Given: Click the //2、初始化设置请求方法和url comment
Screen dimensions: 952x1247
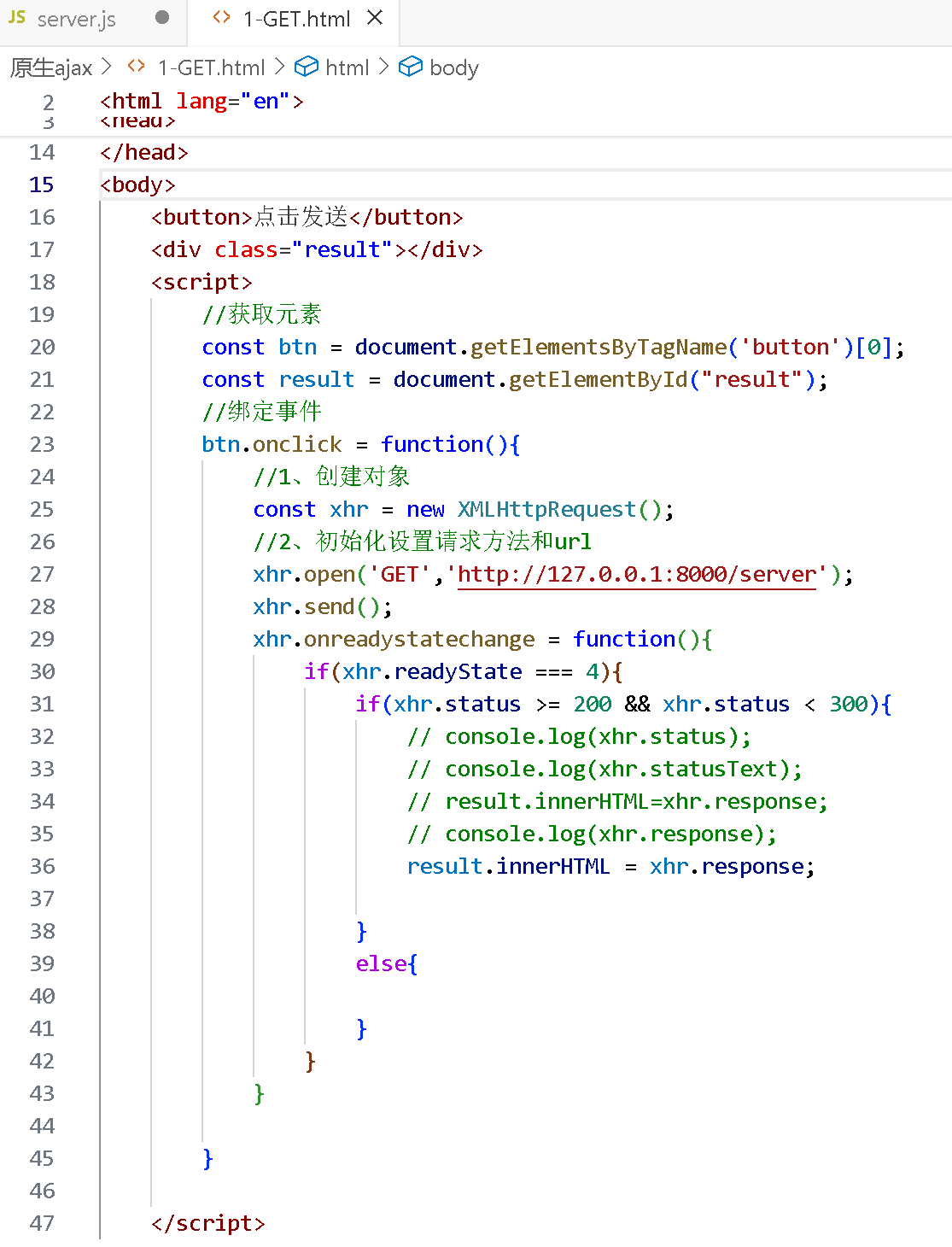Looking at the screenshot, I should (423, 542).
